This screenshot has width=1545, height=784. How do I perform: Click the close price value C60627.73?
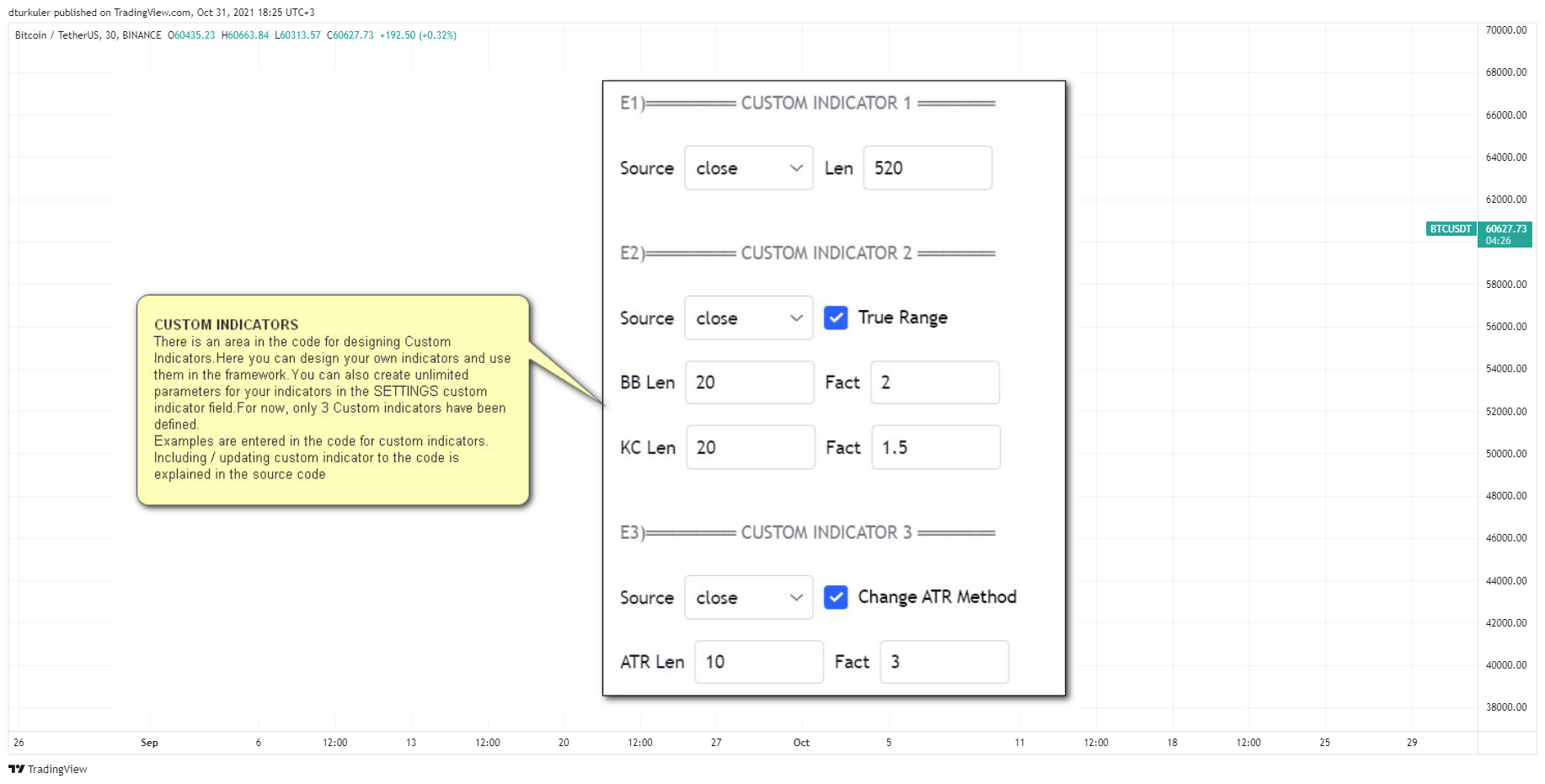(350, 35)
